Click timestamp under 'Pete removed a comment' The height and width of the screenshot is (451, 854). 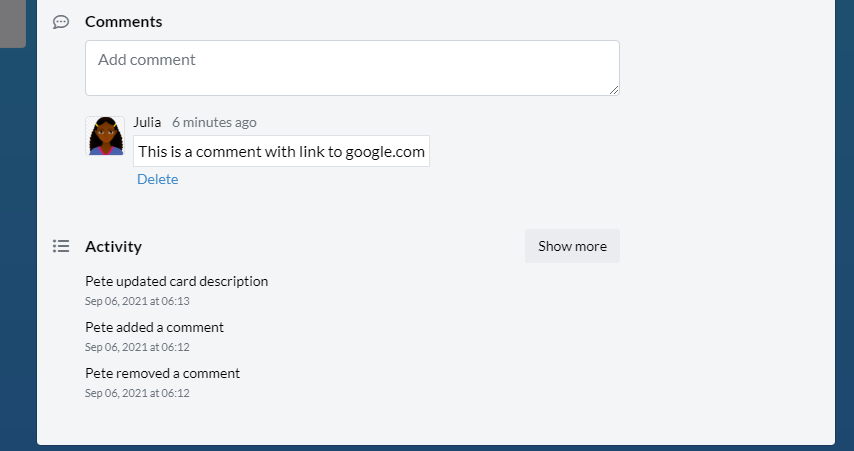(137, 393)
